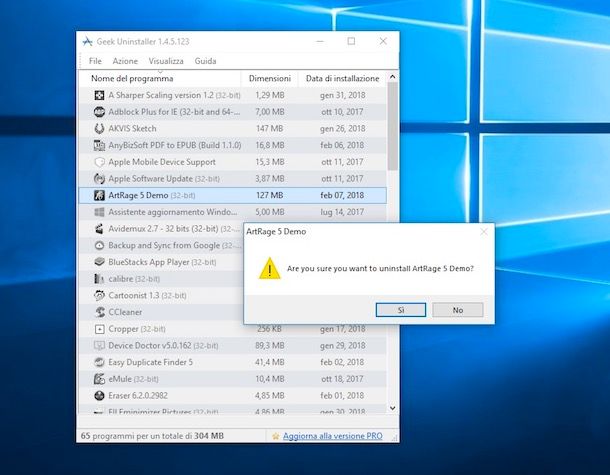This screenshot has height=475, width=610.
Task: Click the status bar program total text
Action: [152, 436]
